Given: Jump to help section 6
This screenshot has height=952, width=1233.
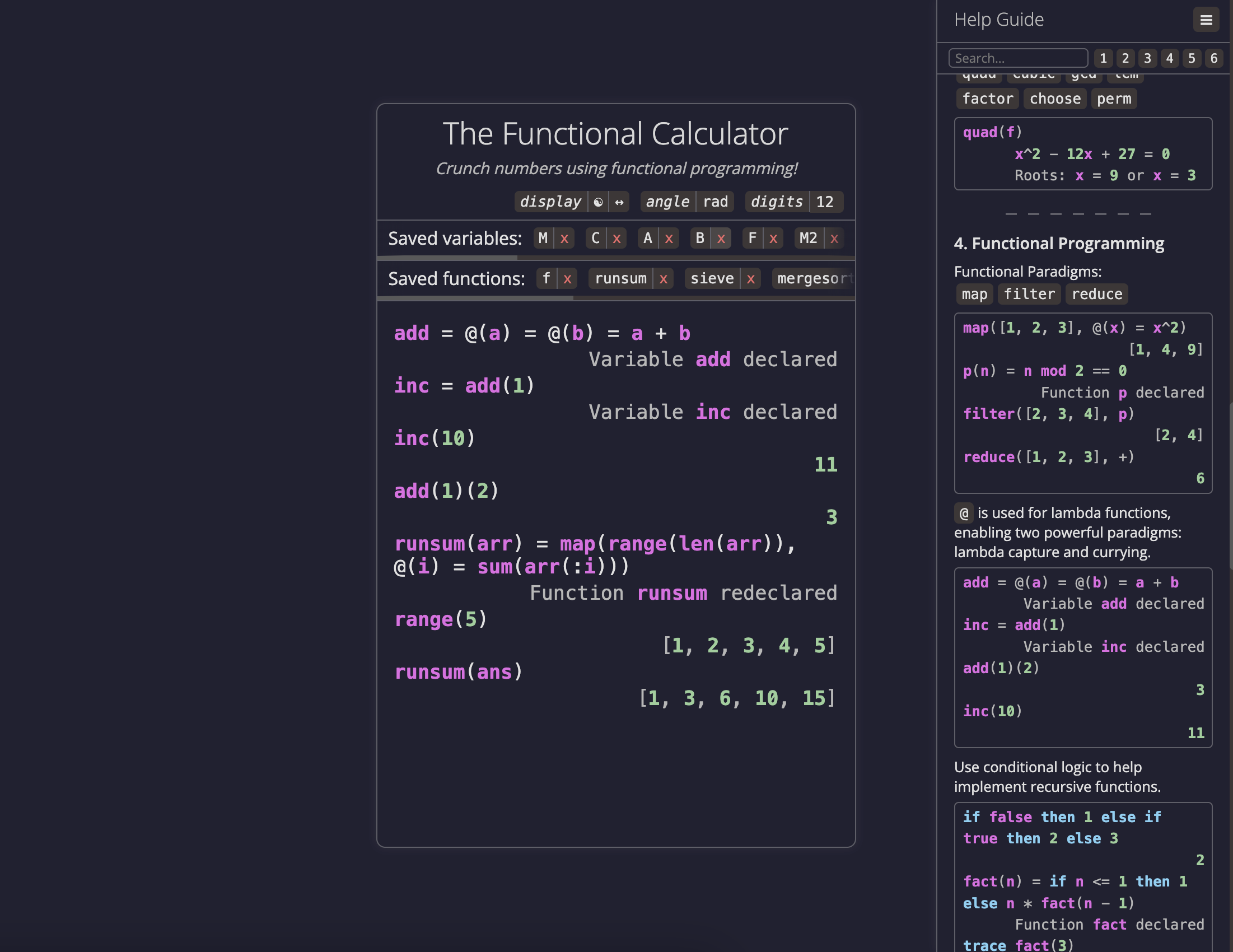Looking at the screenshot, I should 1213,58.
